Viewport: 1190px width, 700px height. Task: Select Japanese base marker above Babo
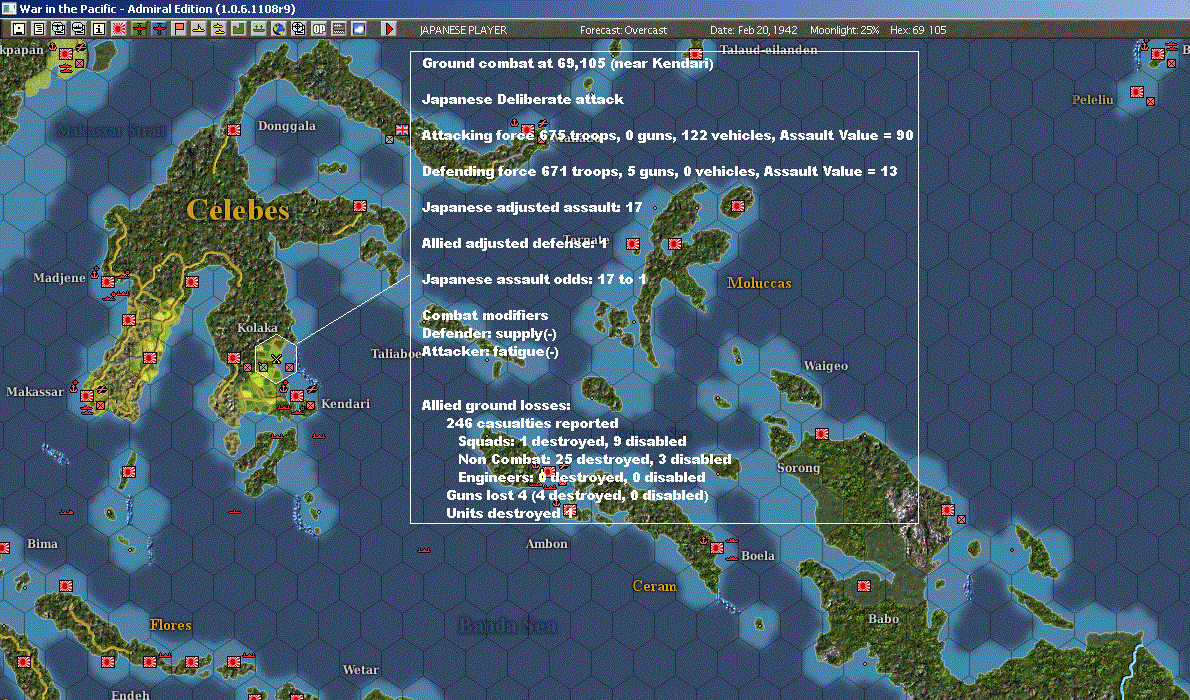864,585
